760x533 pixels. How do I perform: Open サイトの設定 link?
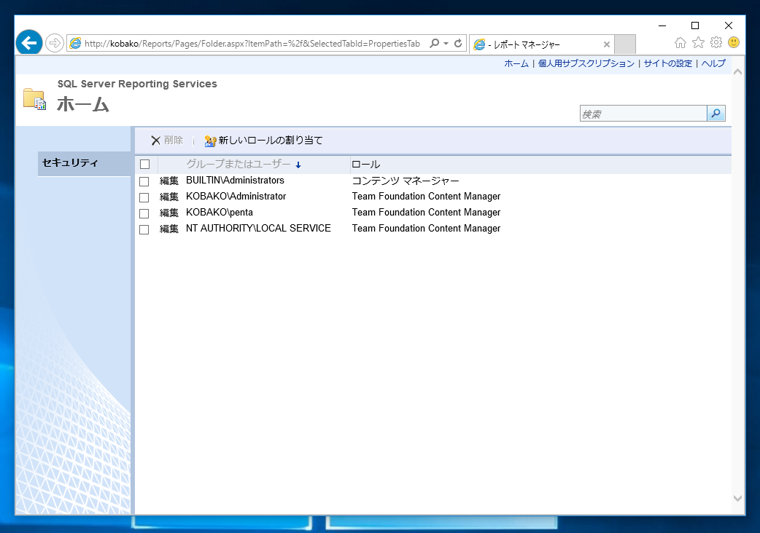668,63
